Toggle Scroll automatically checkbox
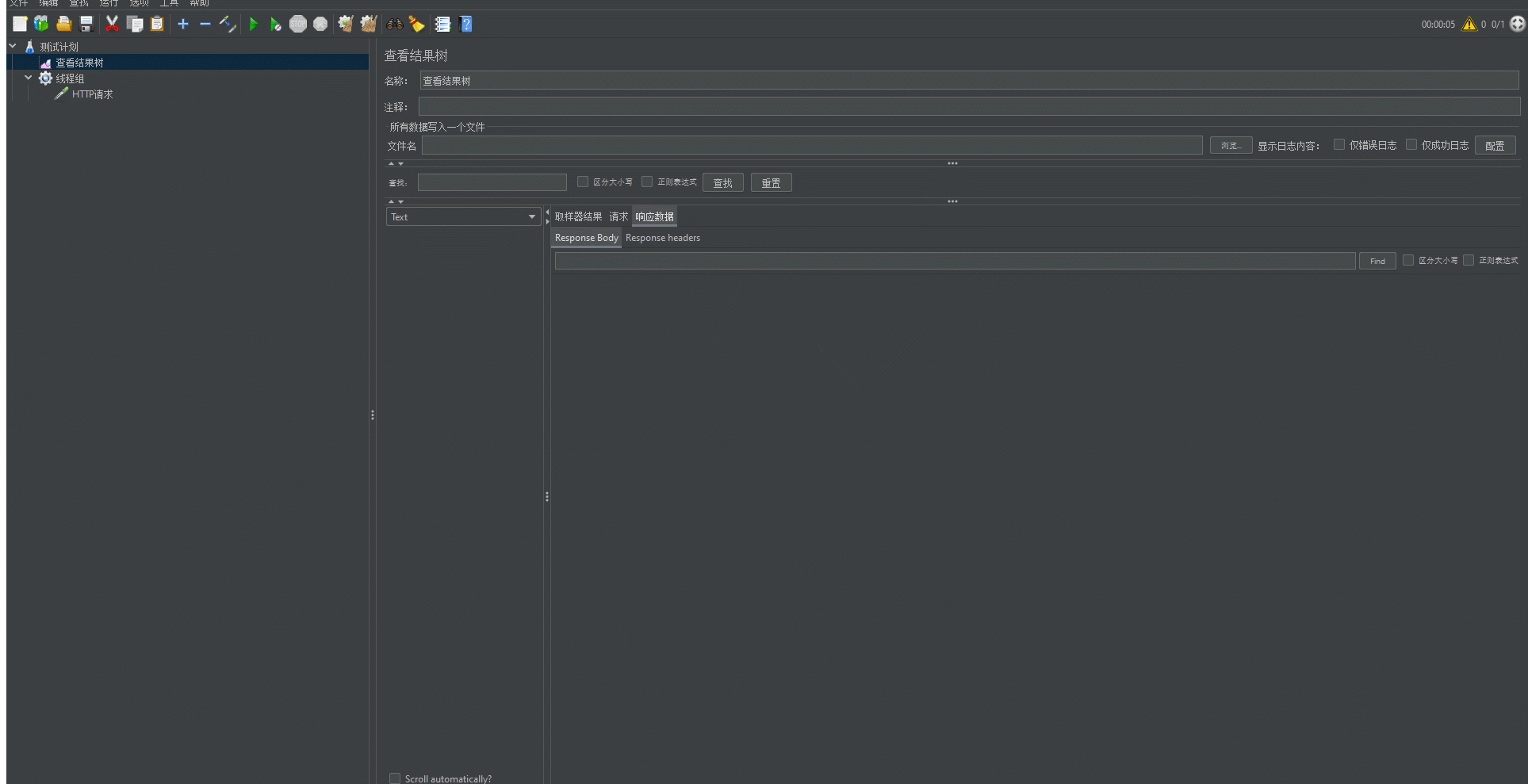1528x784 pixels. [x=395, y=778]
